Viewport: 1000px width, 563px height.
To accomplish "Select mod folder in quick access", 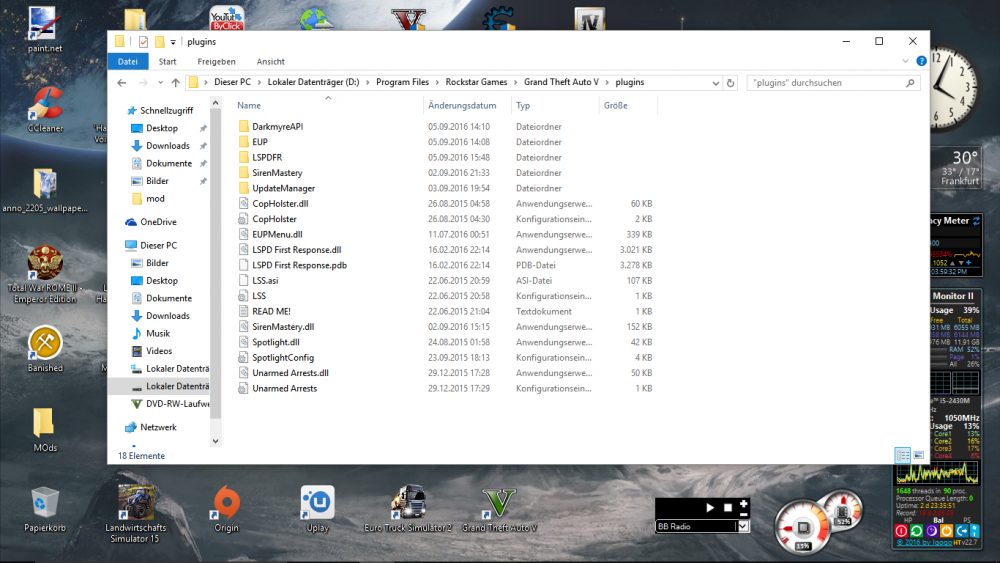I will click(155, 198).
